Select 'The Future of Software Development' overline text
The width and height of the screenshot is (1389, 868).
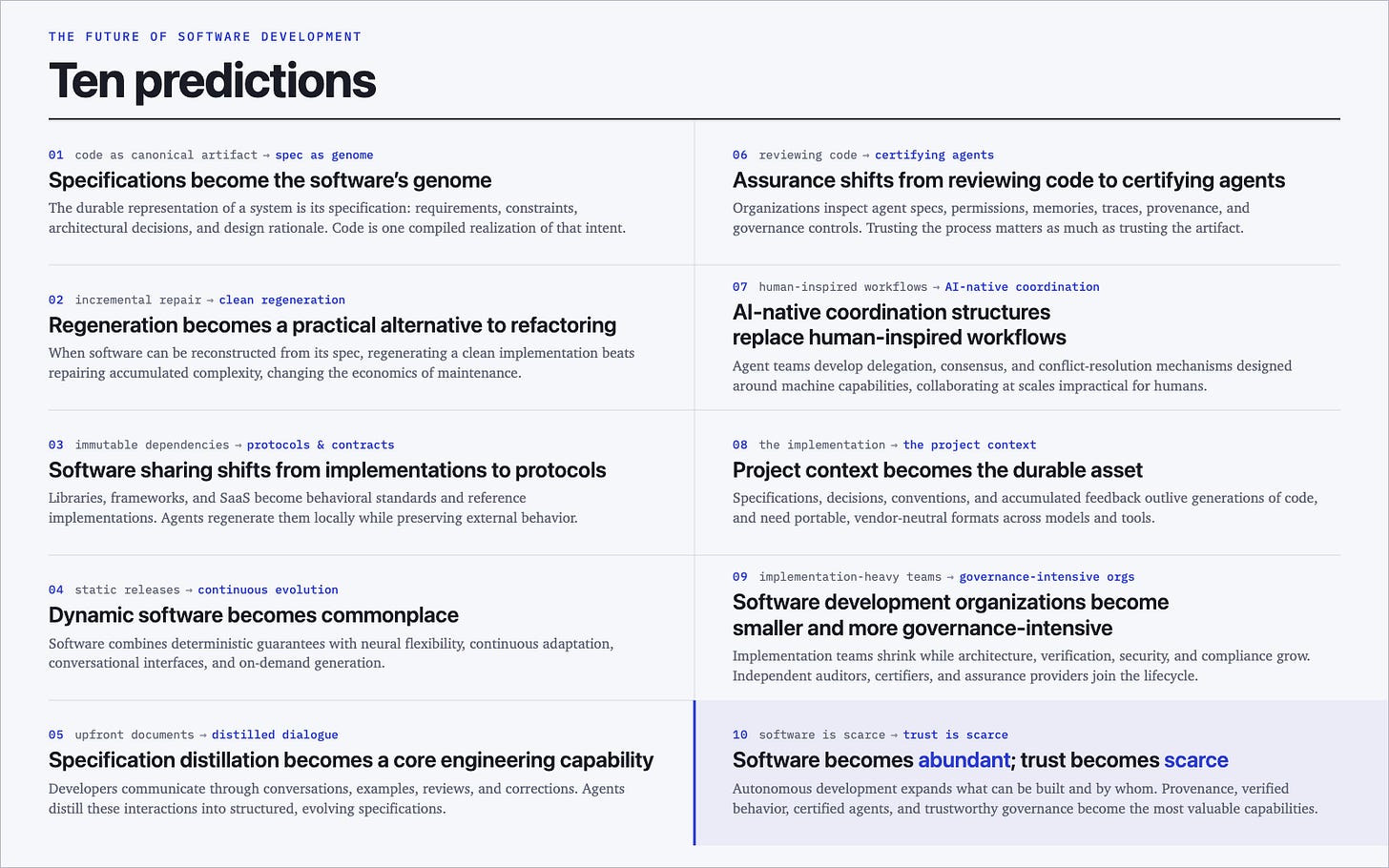[x=205, y=36]
